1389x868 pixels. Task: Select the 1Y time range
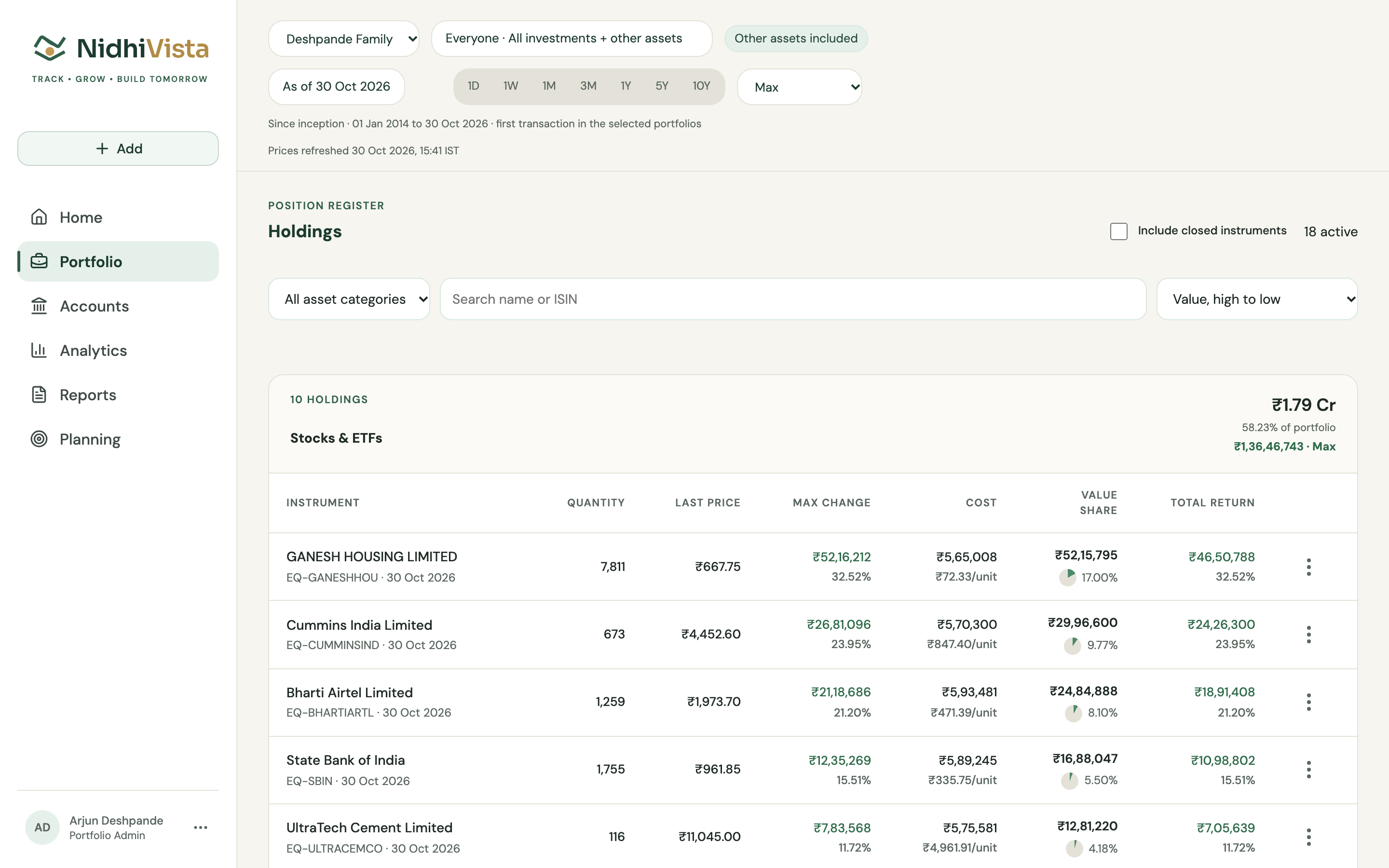[626, 86]
